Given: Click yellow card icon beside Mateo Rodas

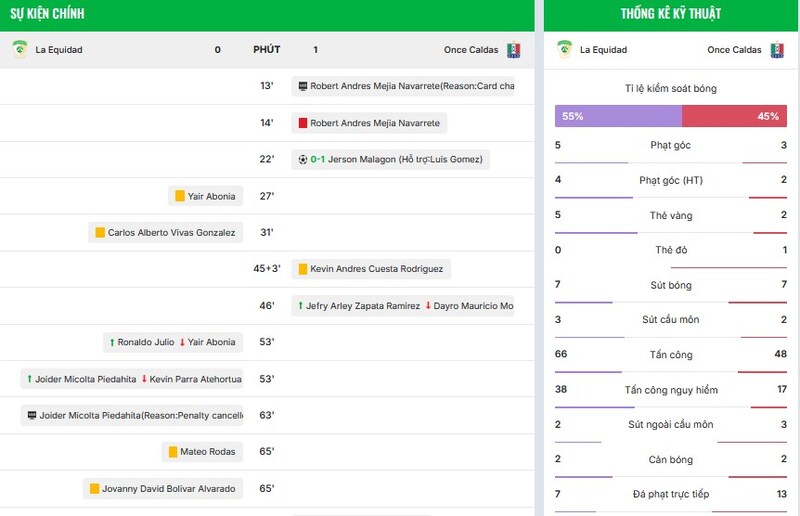Looking at the screenshot, I should (172, 452).
